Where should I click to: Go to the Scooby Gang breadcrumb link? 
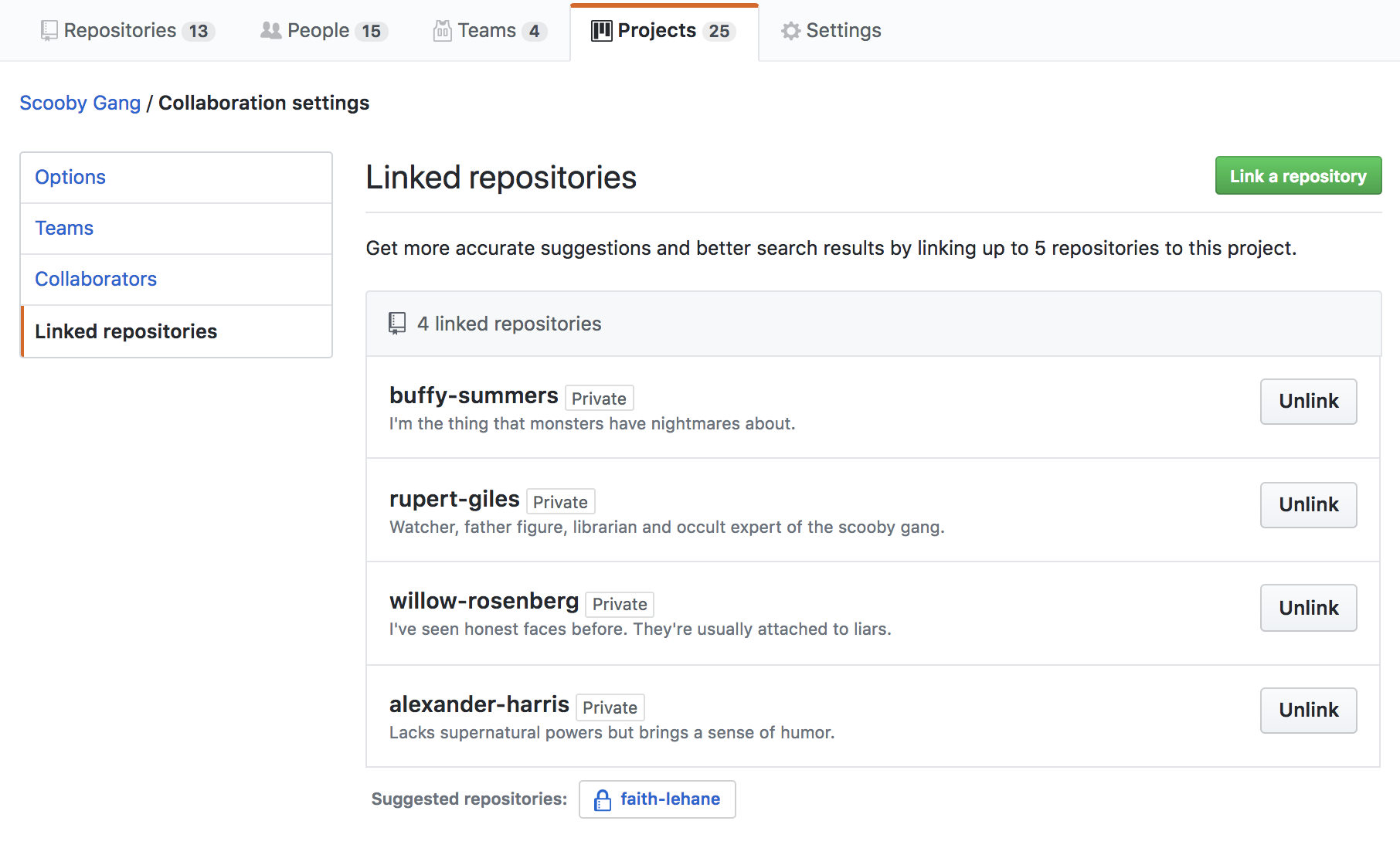80,103
